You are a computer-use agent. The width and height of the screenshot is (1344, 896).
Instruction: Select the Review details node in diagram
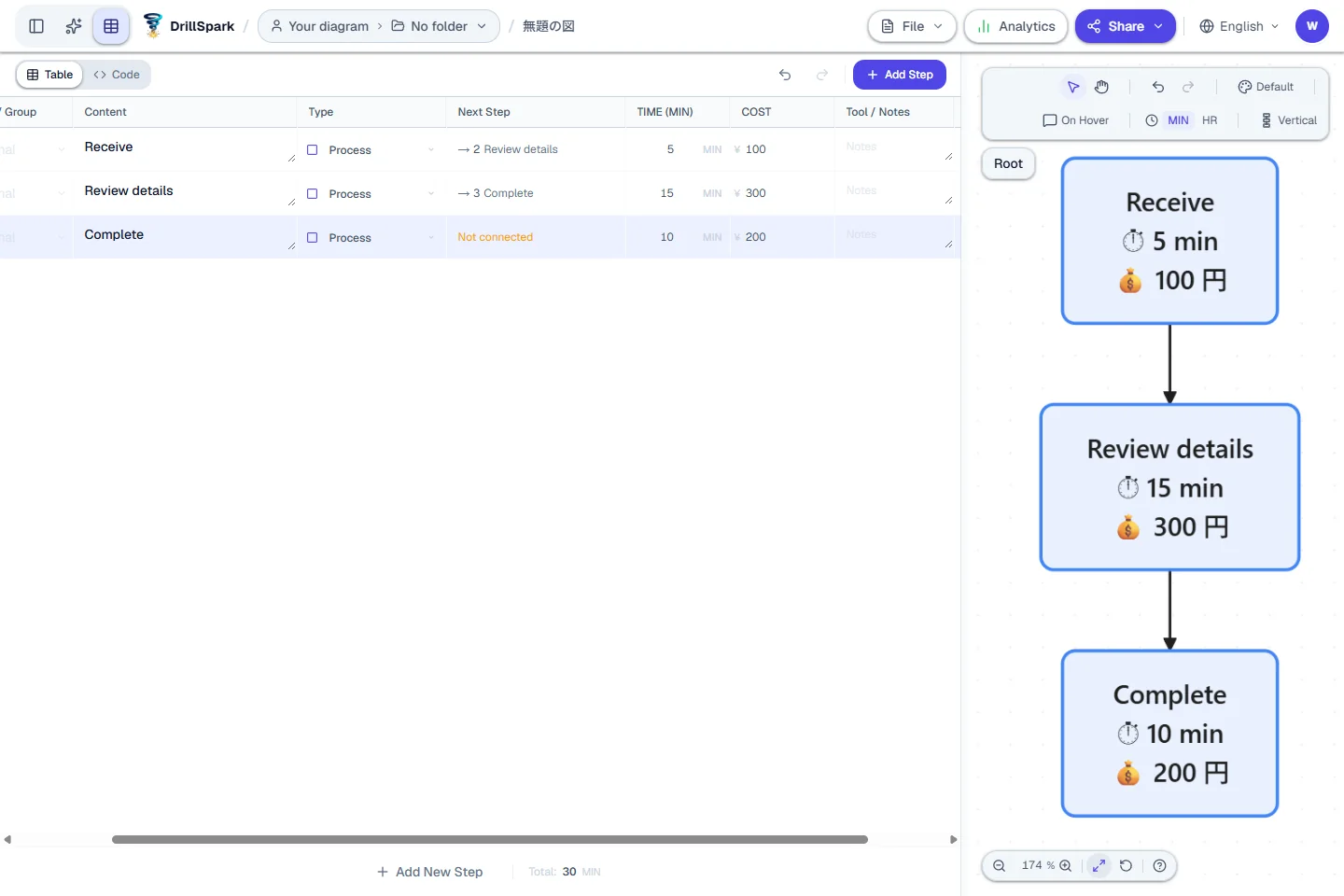(x=1169, y=487)
